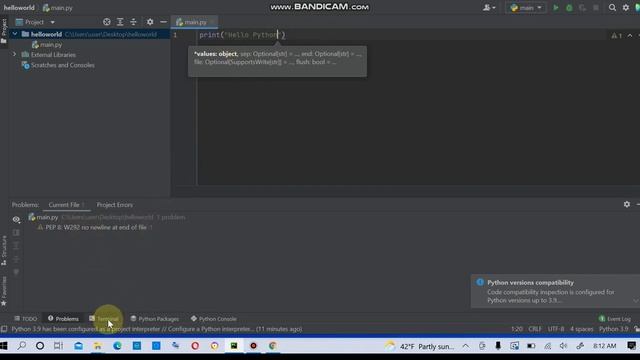Open the Problems tool window tab
640x360 pixels.
click(x=63, y=319)
